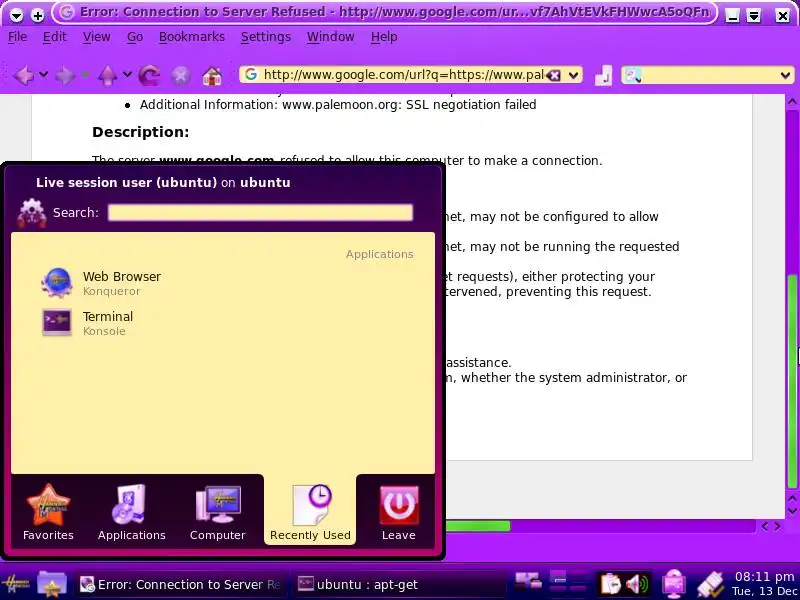Image resolution: width=800 pixels, height=600 pixels.
Task: Click the network connection tray icon
Action: [x=673, y=584]
